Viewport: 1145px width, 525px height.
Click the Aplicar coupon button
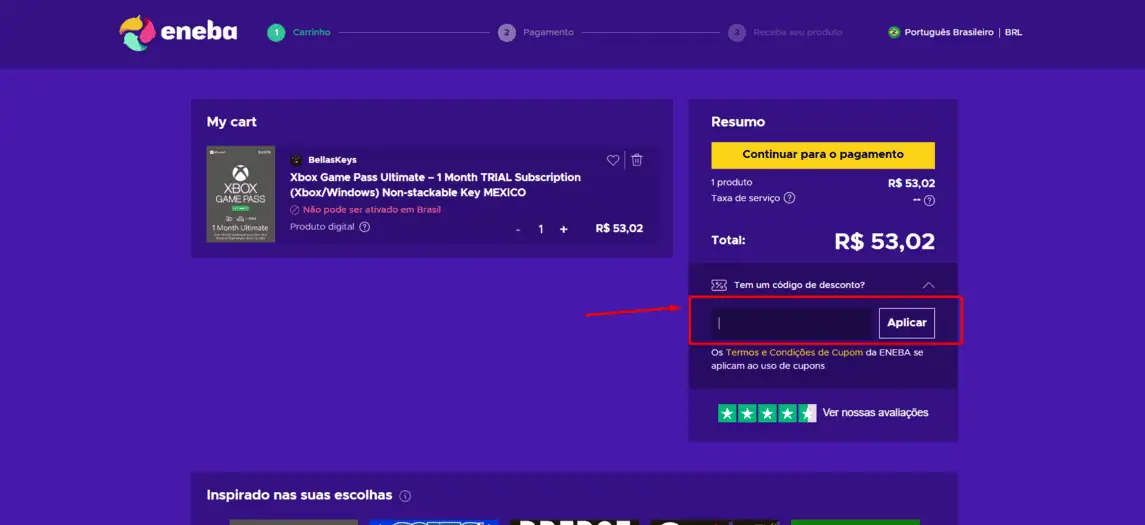(907, 323)
